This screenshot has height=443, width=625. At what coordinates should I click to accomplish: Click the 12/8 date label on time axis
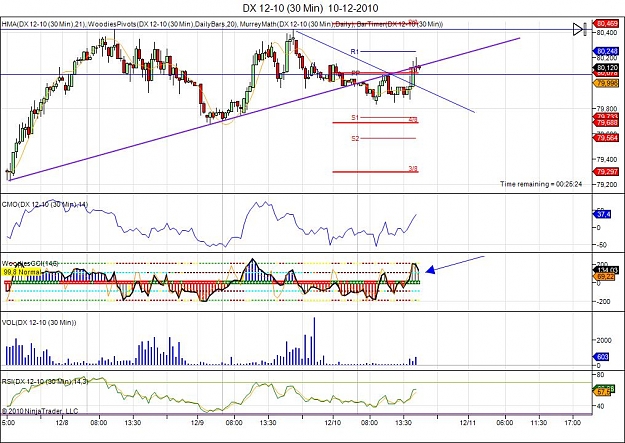[x=62, y=422]
